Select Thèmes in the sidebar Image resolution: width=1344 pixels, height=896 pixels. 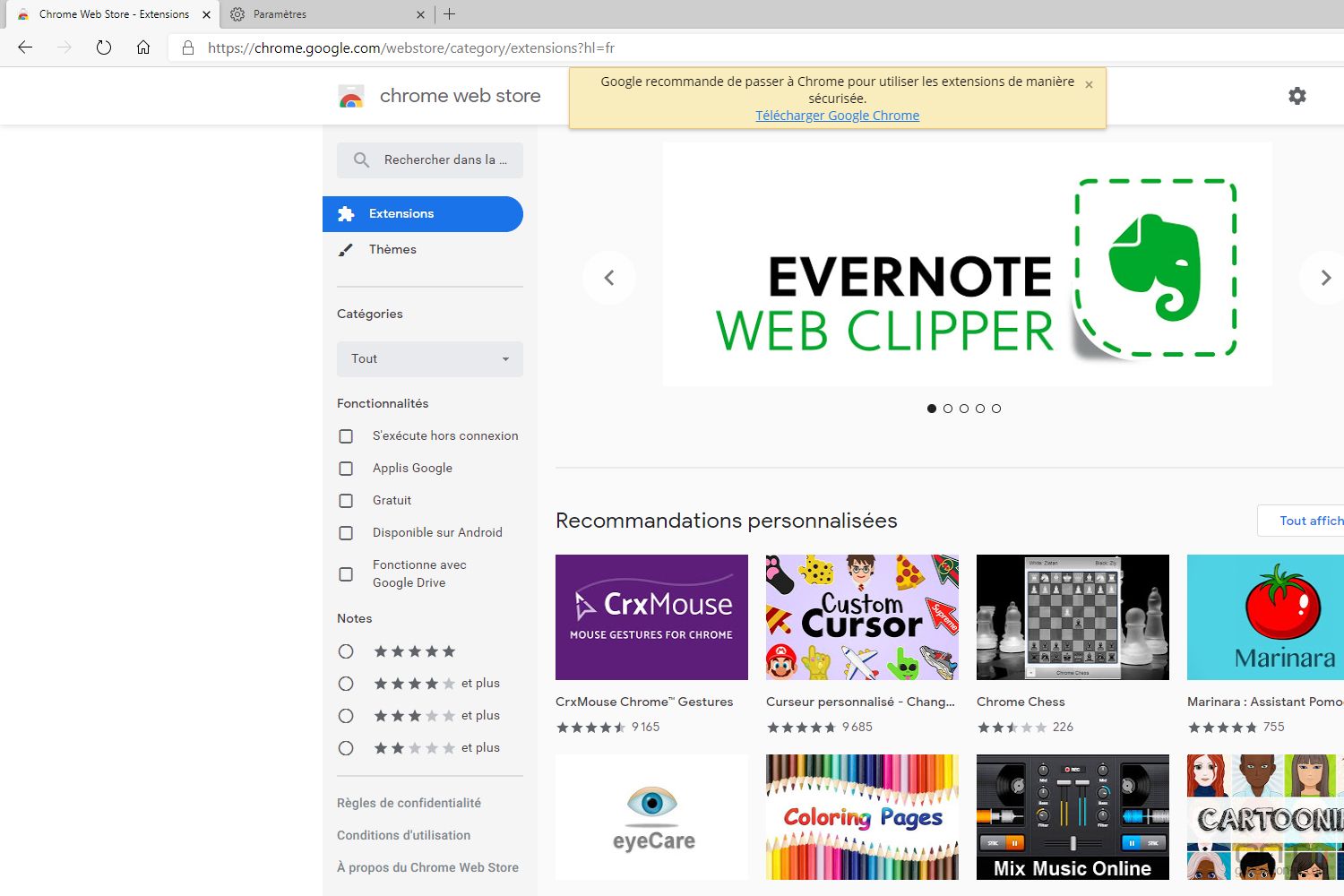tap(423, 250)
